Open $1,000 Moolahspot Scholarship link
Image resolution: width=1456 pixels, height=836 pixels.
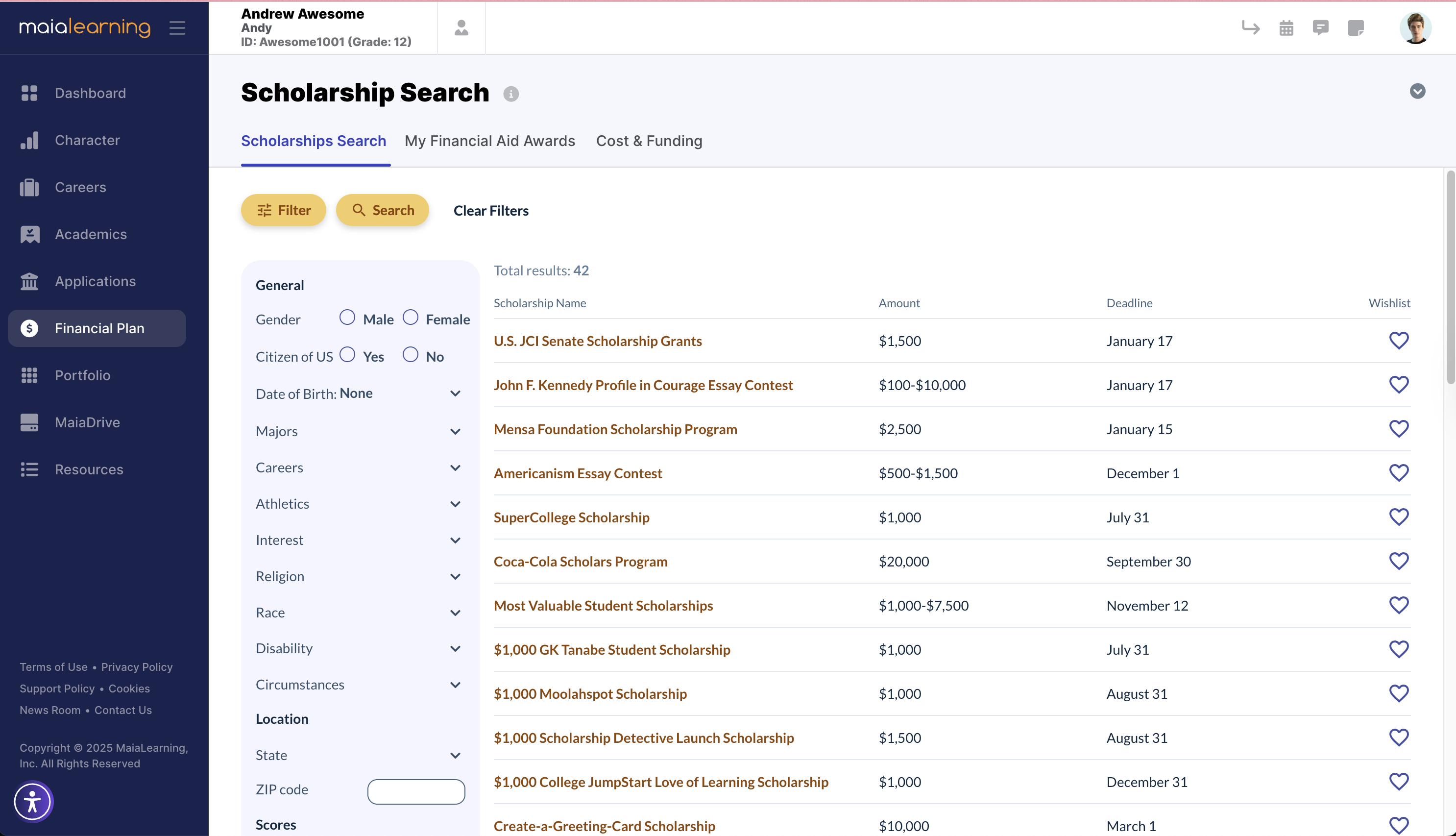(x=590, y=694)
